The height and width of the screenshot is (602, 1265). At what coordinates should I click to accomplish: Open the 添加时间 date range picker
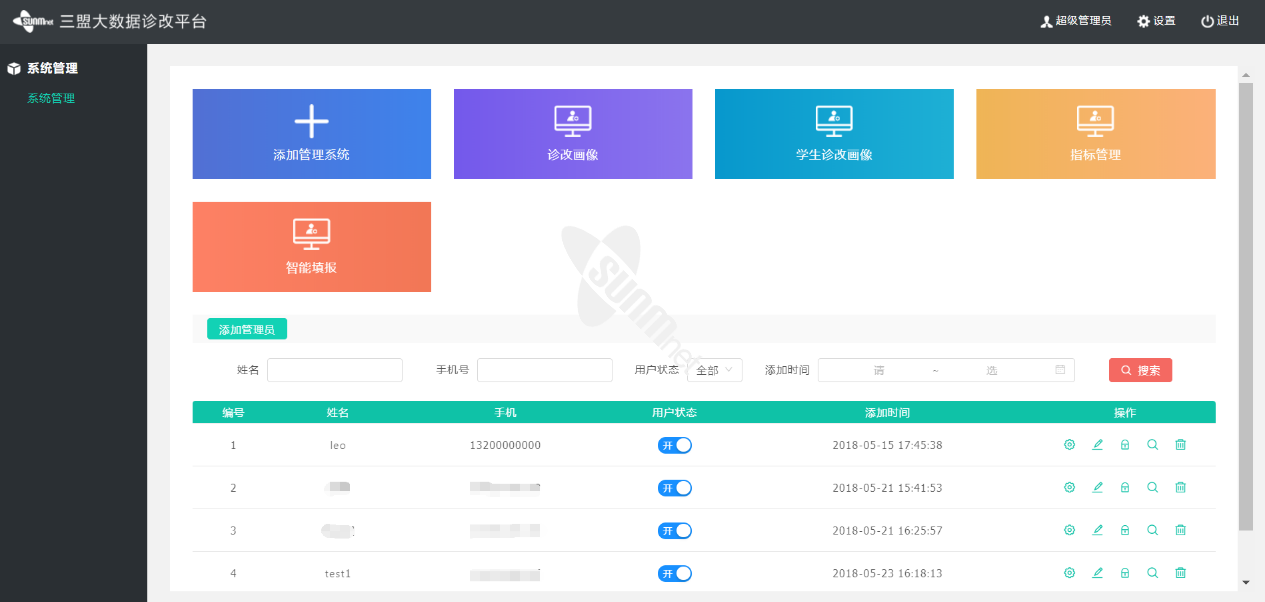[945, 370]
